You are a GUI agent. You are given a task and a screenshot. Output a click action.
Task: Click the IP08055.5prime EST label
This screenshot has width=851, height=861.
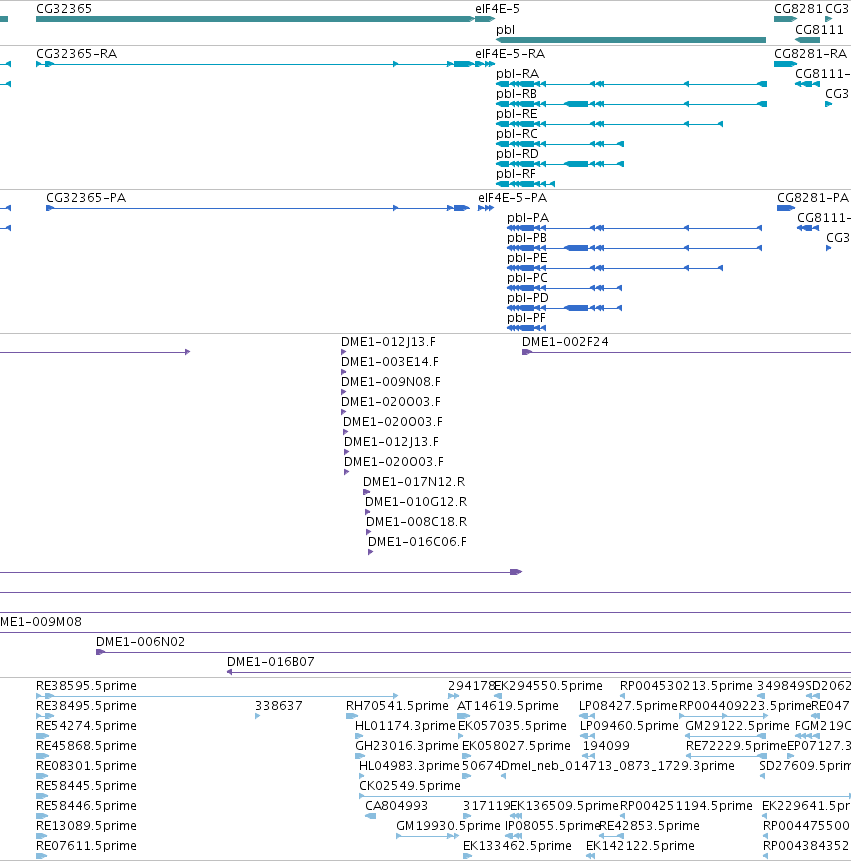[552, 826]
